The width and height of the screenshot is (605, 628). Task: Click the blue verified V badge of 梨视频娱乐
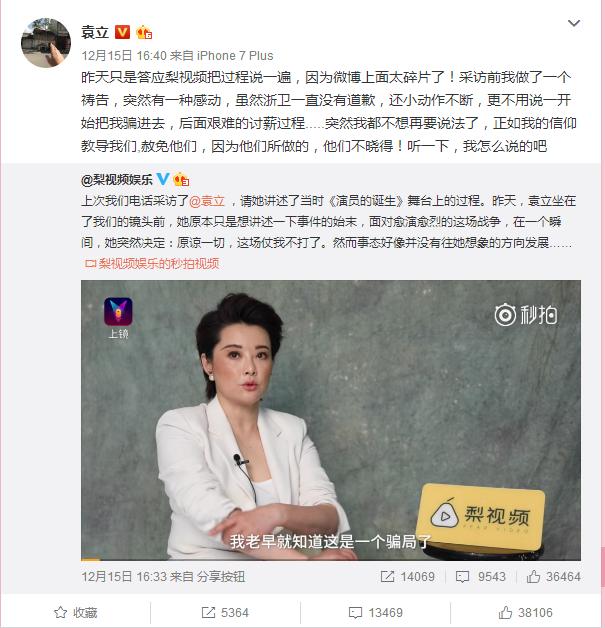[163, 179]
